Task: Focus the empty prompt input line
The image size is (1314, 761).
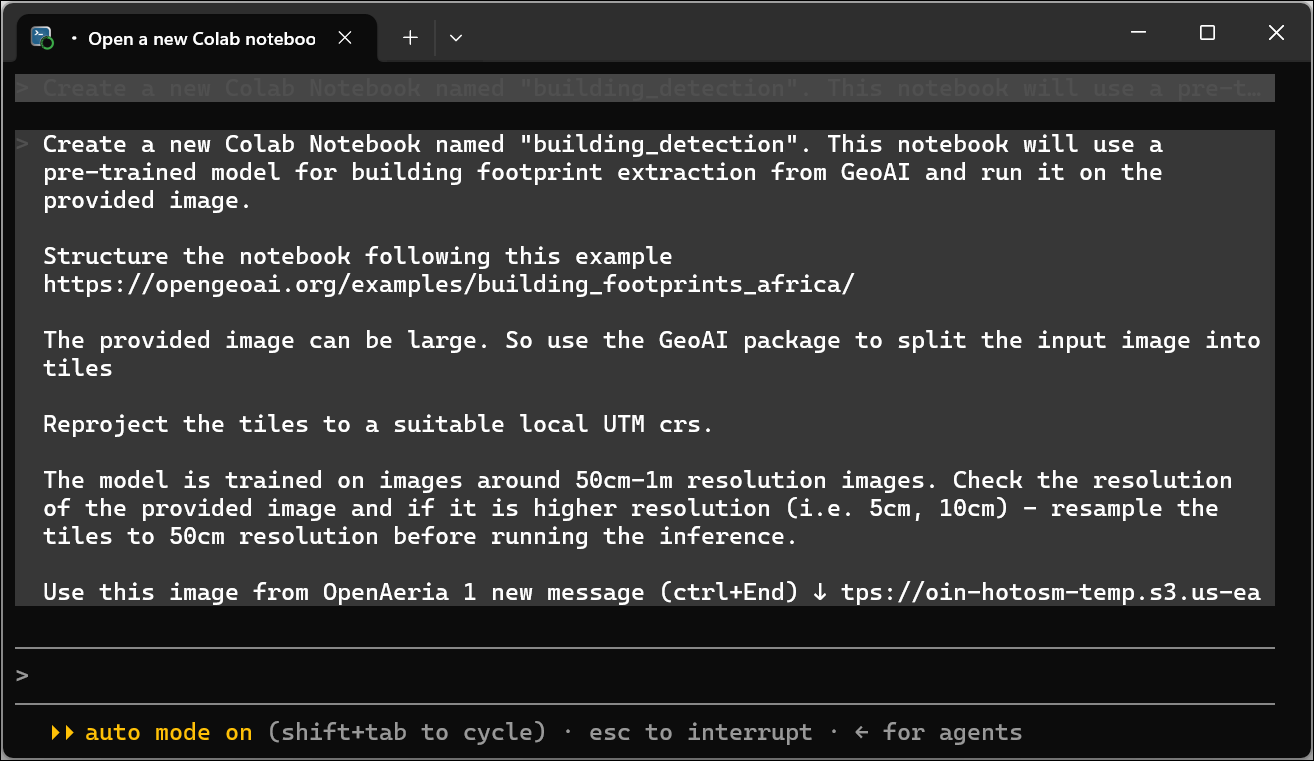Action: [x=645, y=676]
